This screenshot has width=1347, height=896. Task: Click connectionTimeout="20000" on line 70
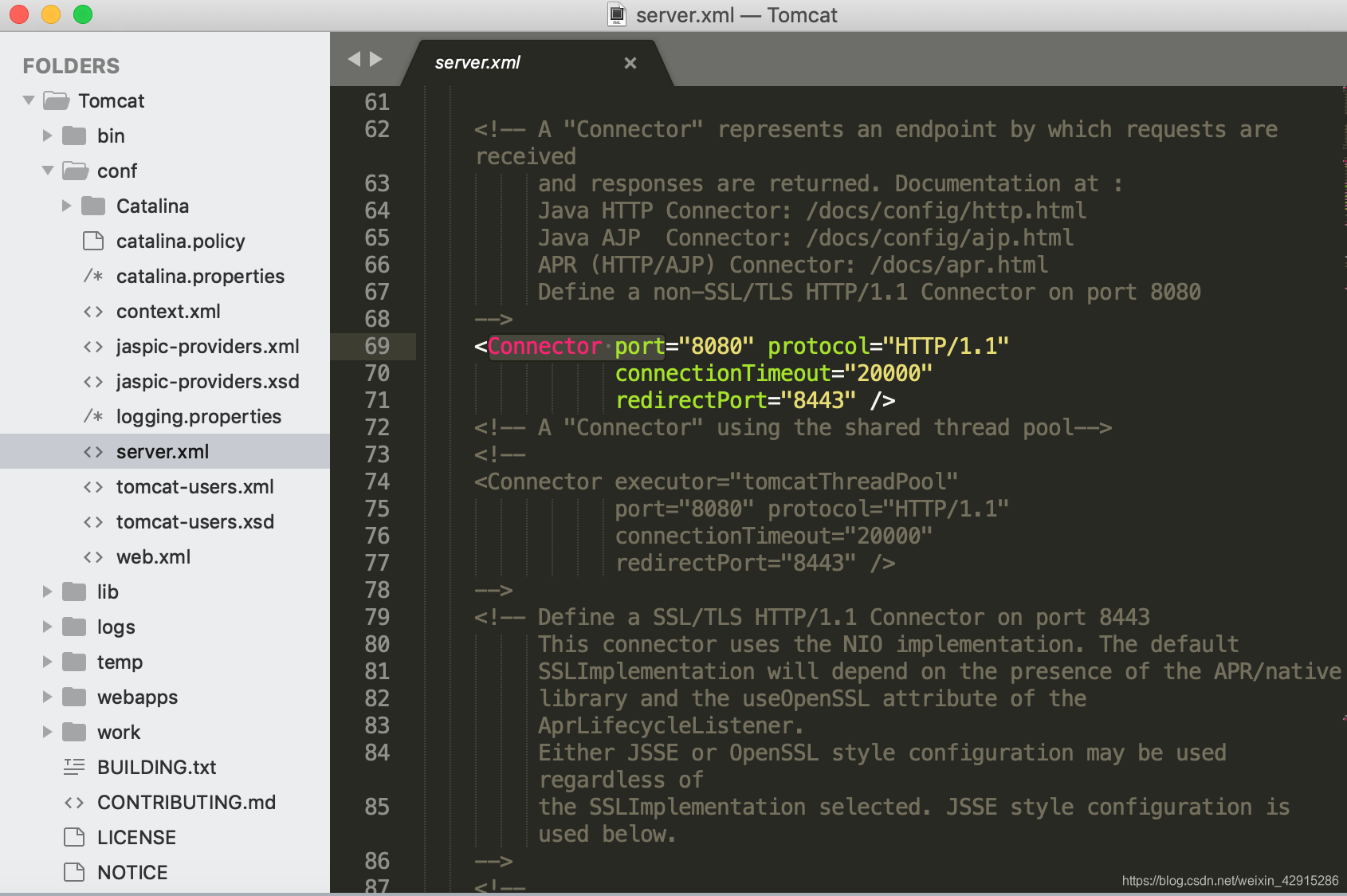[x=773, y=373]
